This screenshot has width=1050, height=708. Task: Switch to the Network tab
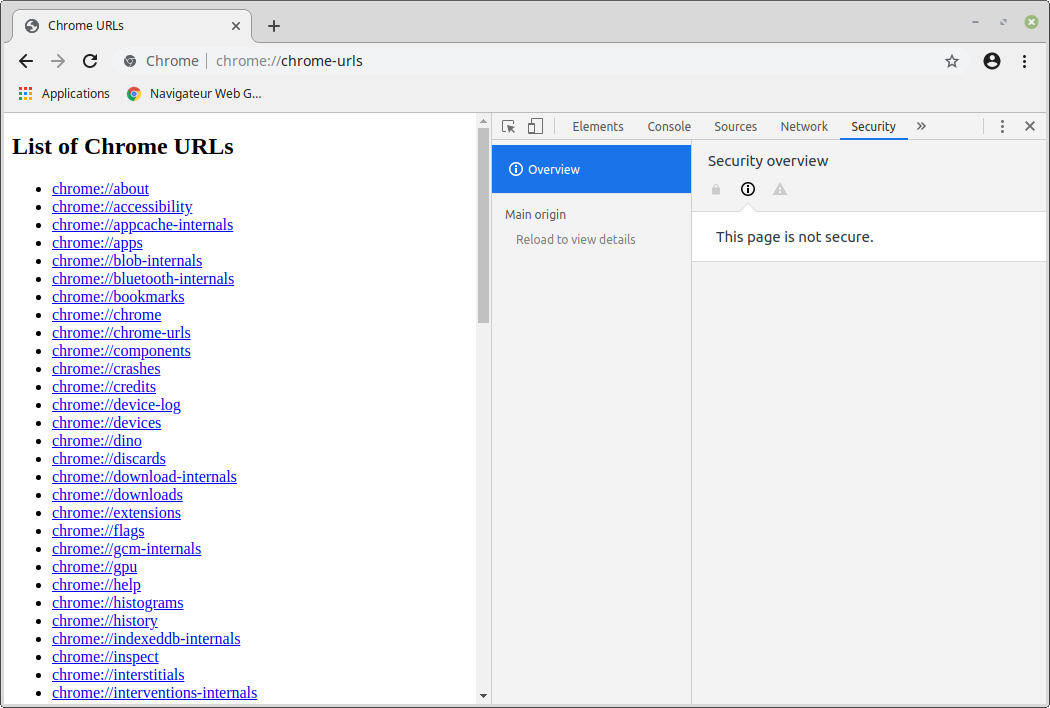click(x=804, y=126)
